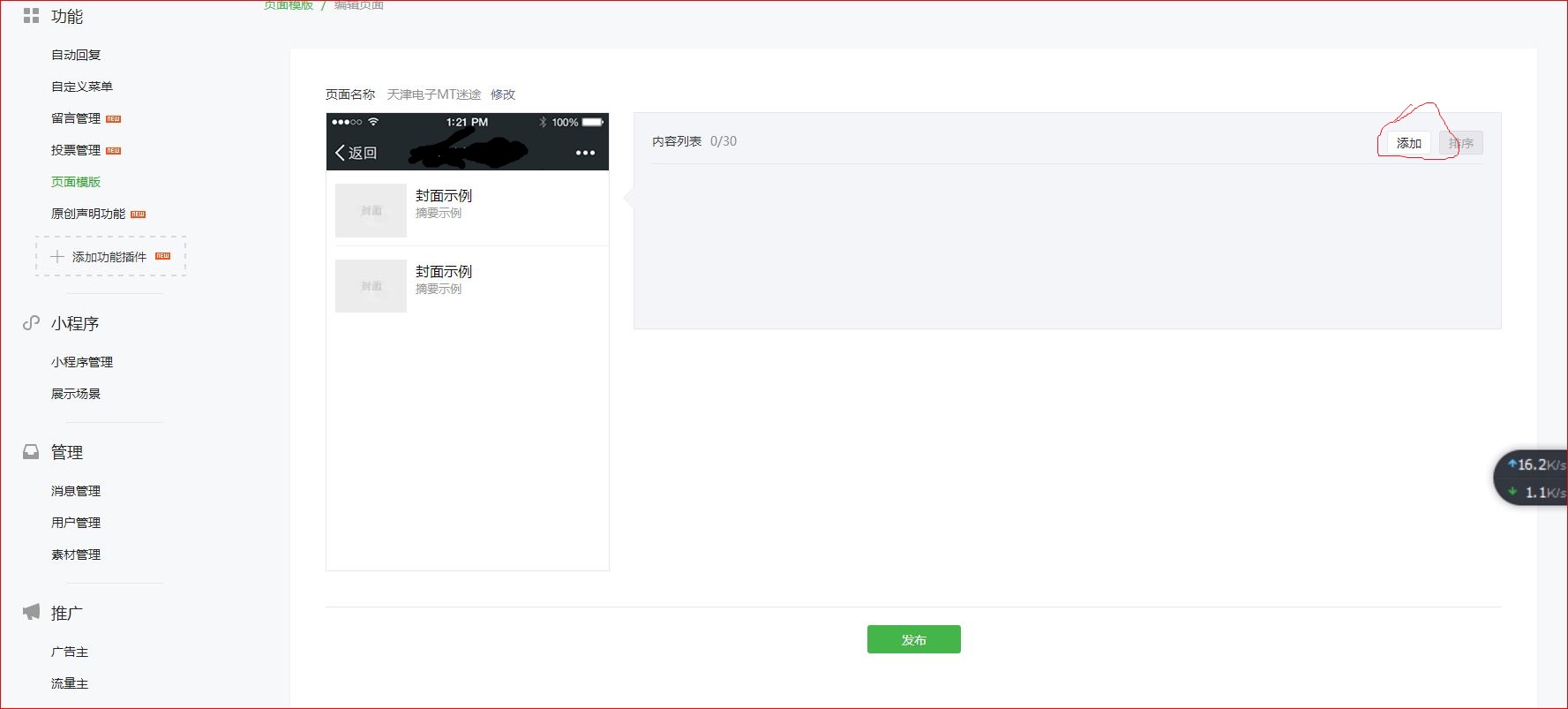Click the 排序 button in content list
This screenshot has width=1568, height=709.
coord(1461,143)
